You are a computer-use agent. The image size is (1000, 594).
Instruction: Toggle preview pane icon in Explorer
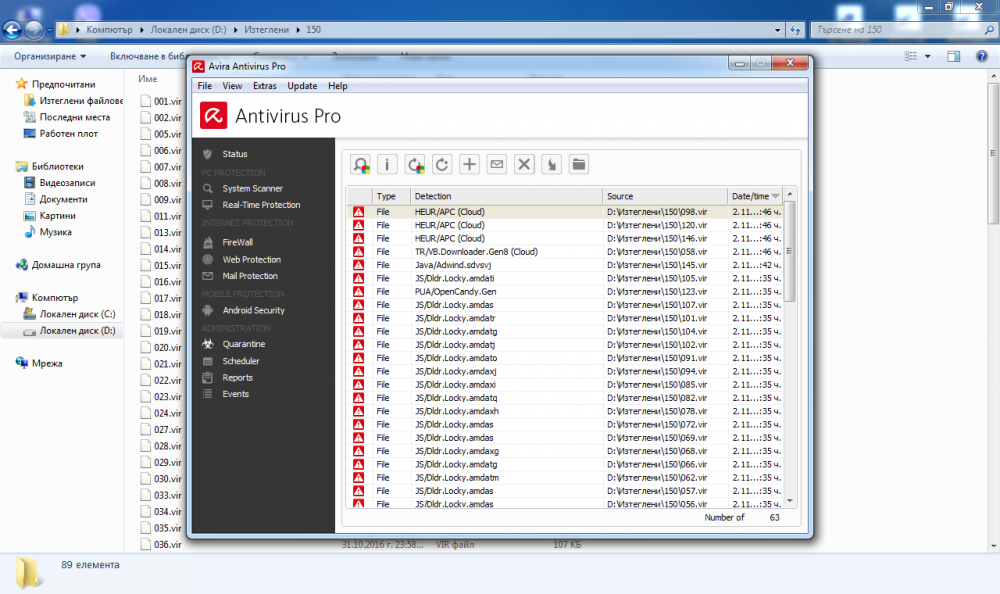pyautogui.click(x=953, y=56)
